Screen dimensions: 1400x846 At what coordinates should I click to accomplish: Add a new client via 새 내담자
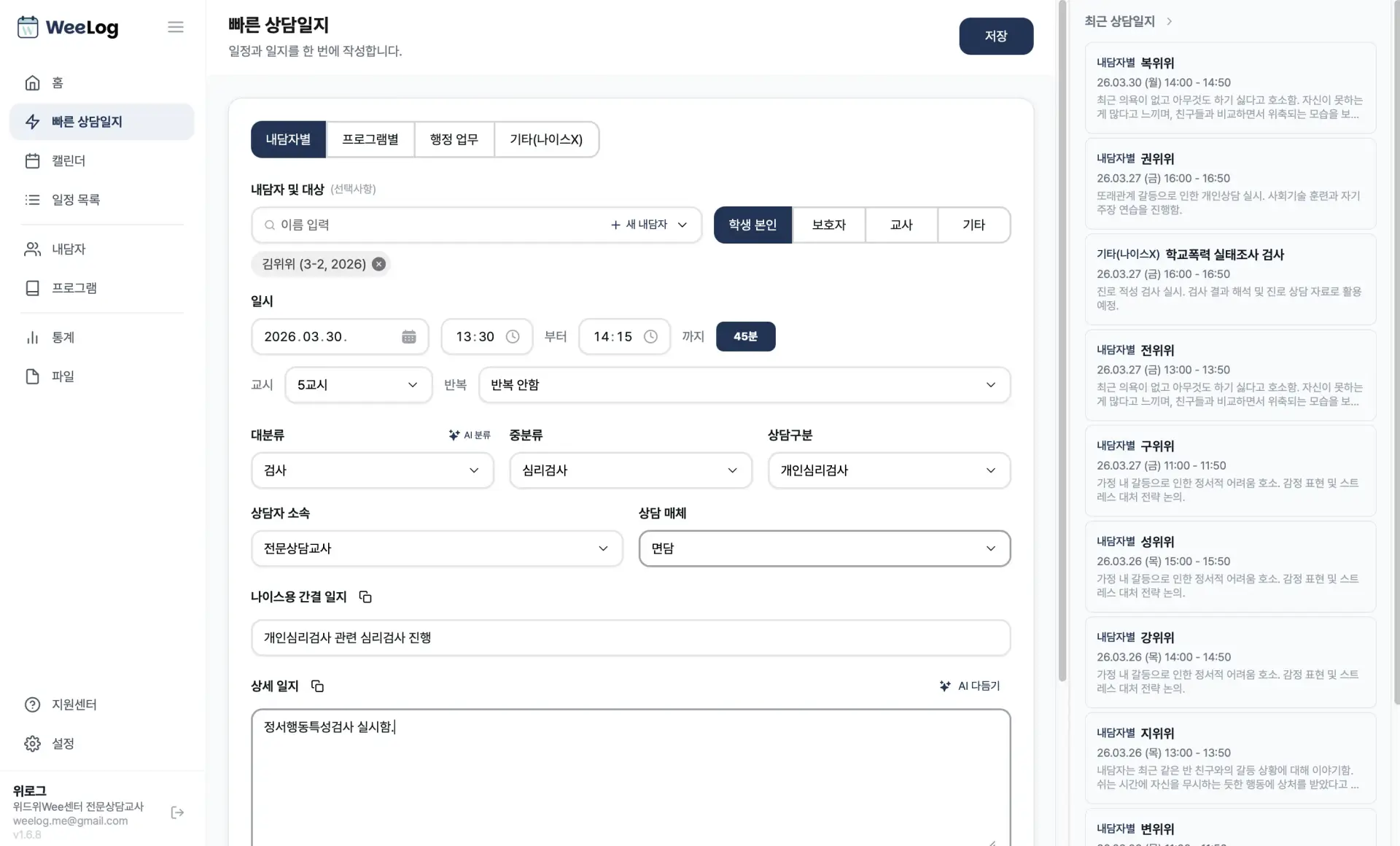[641, 225]
